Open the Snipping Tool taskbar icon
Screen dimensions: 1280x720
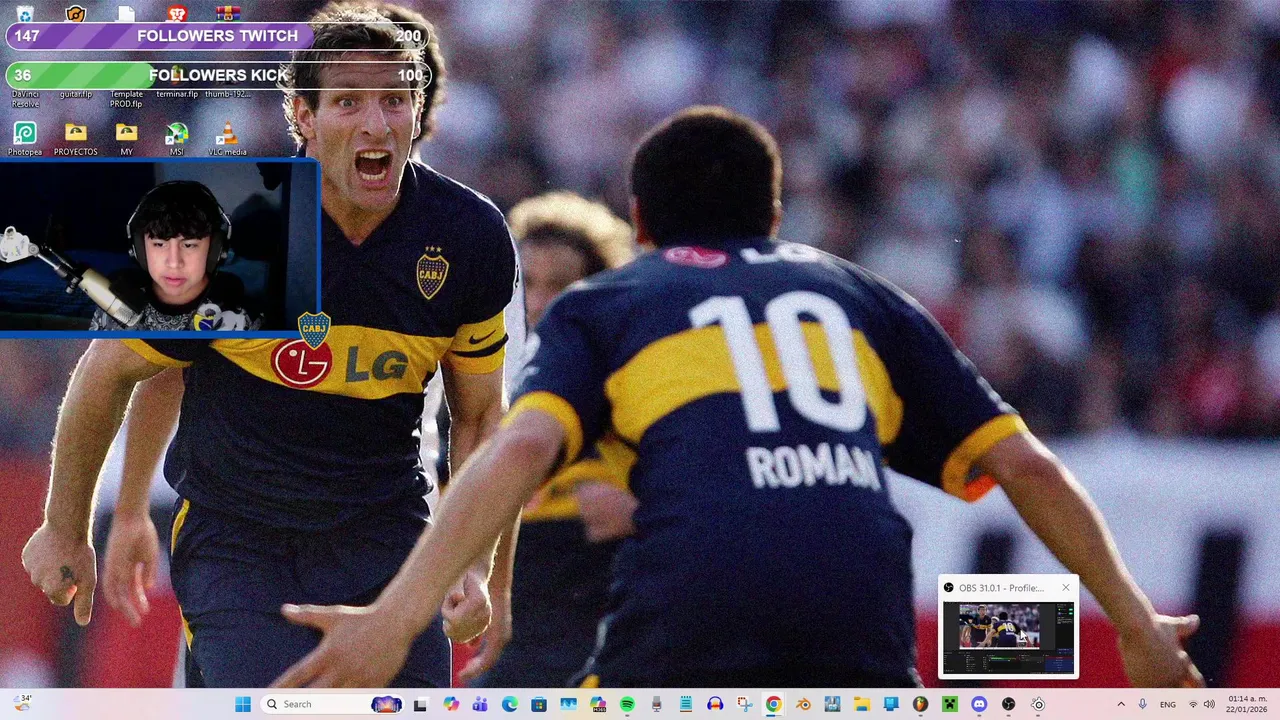pos(744,704)
